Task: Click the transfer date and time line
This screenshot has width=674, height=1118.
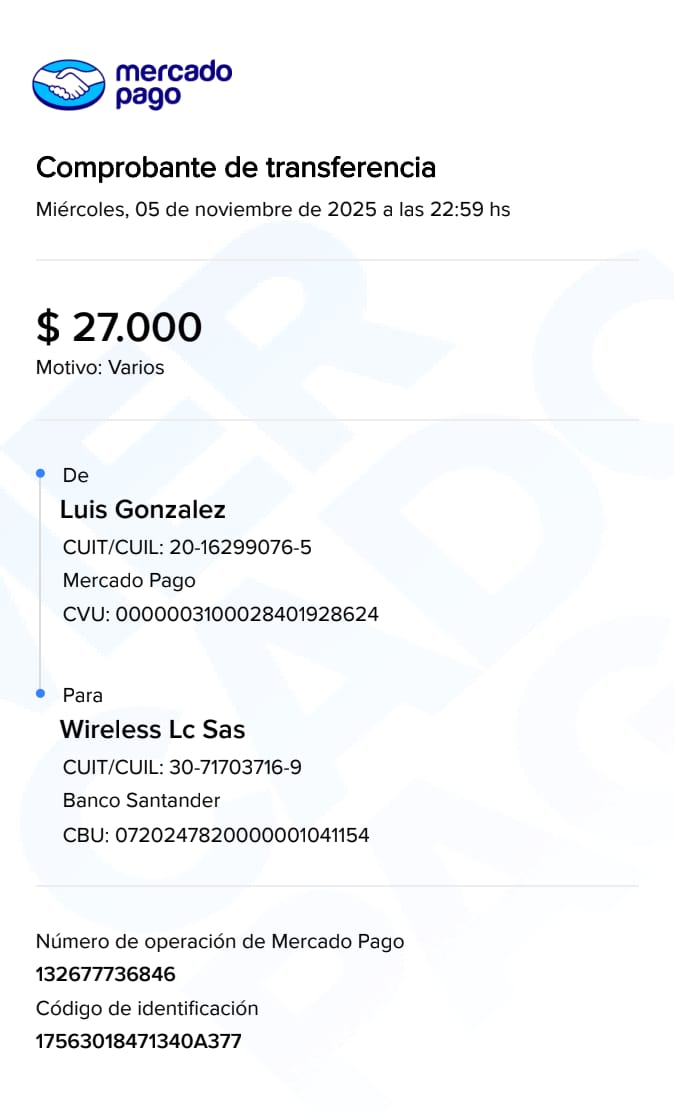Action: point(273,211)
